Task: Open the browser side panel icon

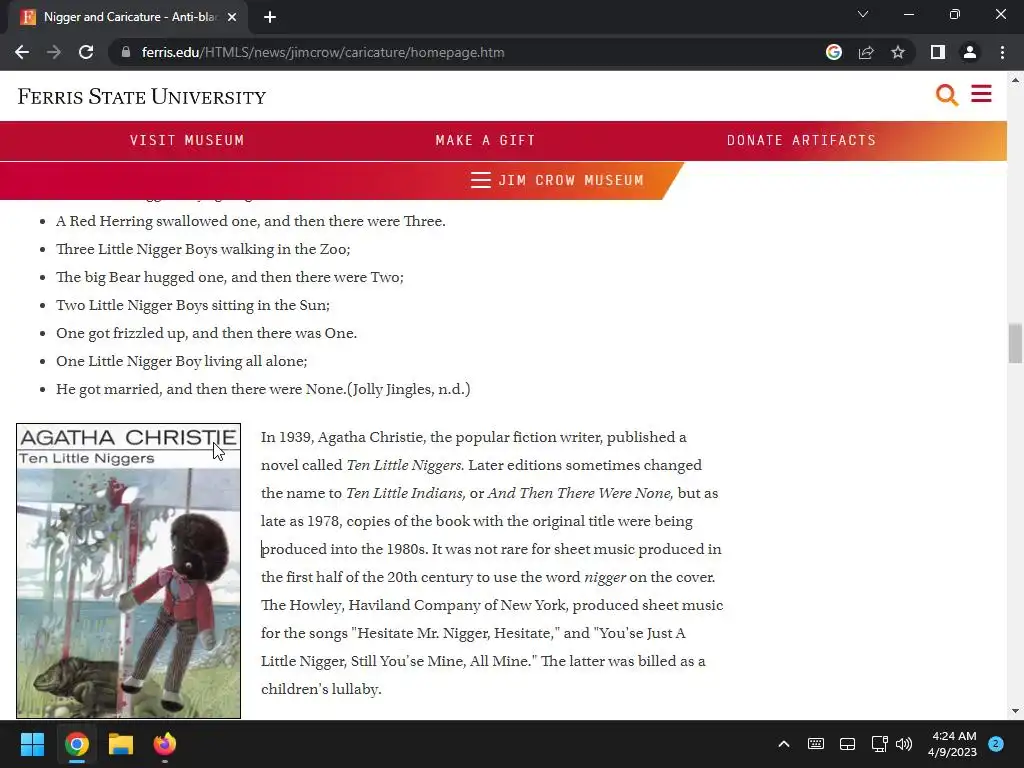Action: 938,52
